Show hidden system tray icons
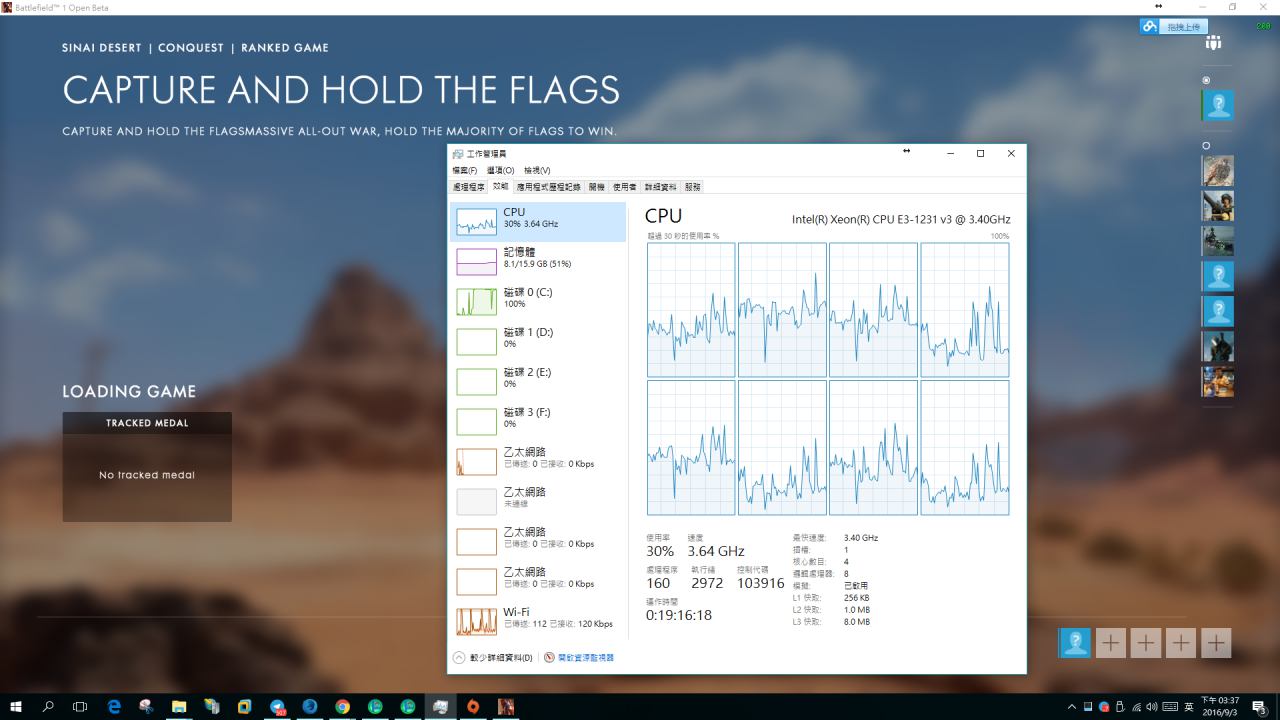Viewport: 1280px width, 720px height. pyautogui.click(x=1072, y=707)
